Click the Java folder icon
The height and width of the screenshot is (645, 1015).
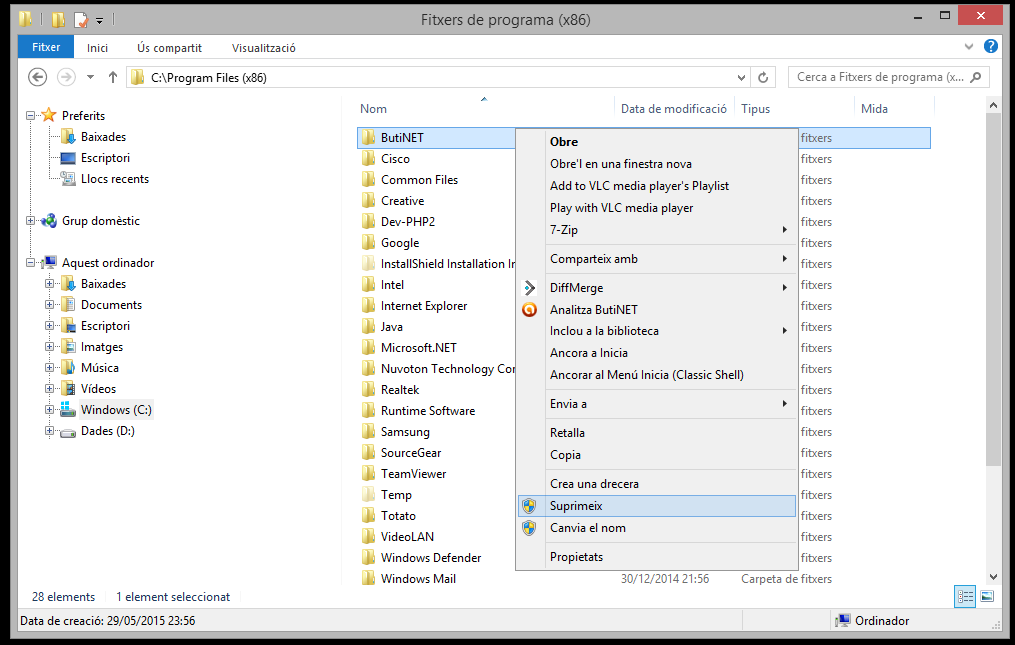click(x=368, y=326)
